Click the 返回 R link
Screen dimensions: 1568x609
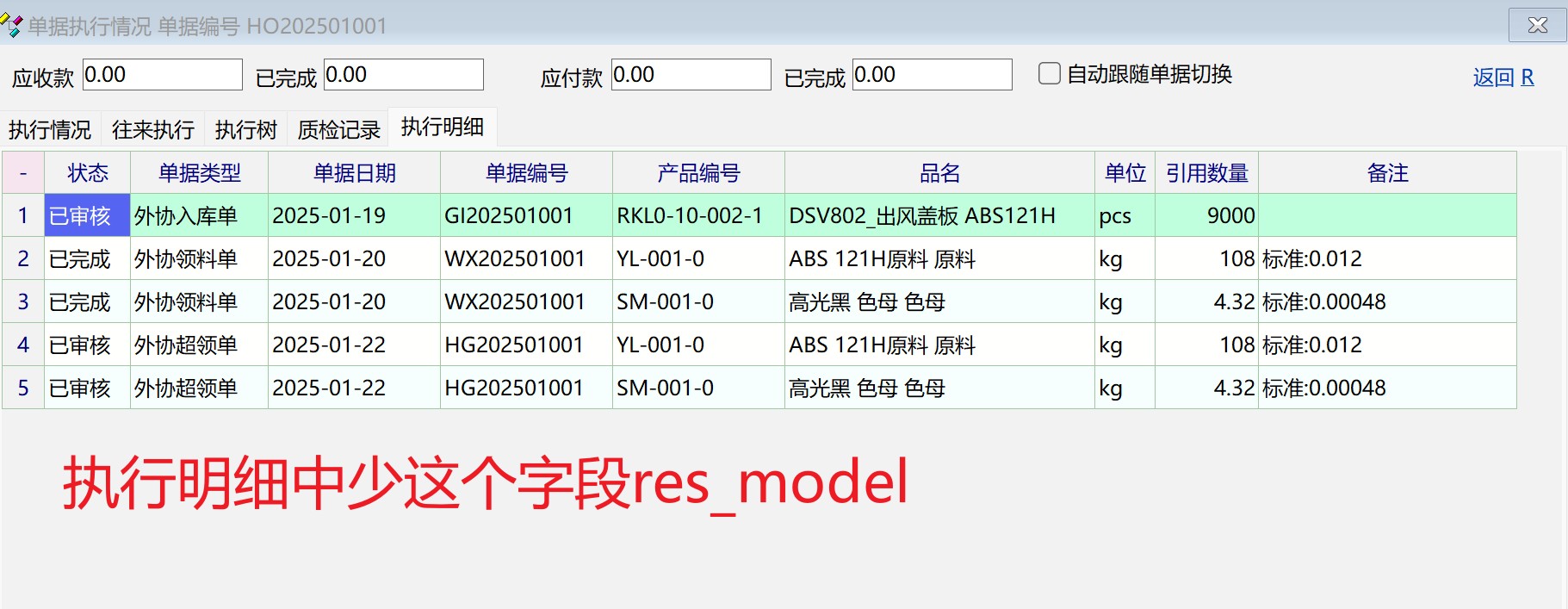coord(1503,78)
